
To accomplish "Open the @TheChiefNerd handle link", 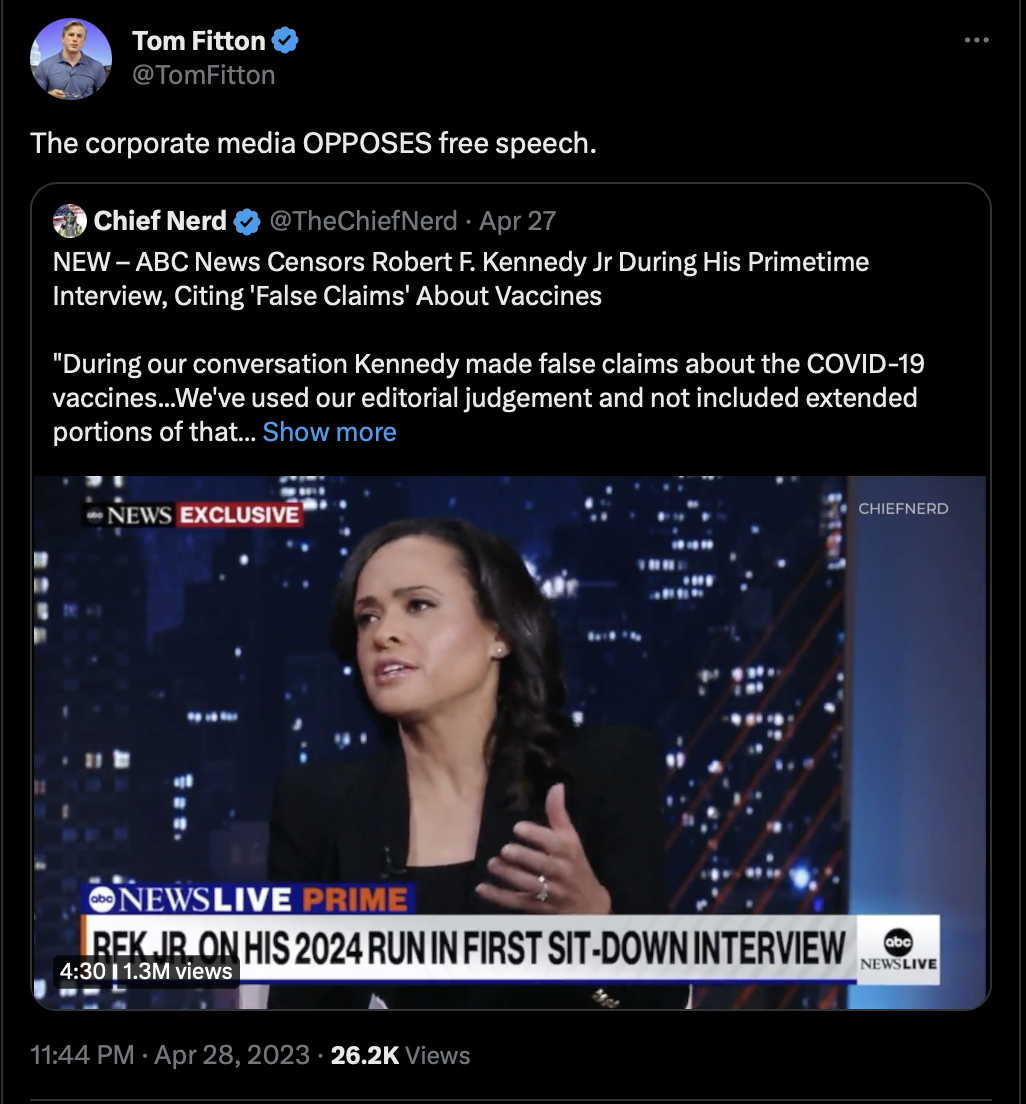I will point(363,221).
